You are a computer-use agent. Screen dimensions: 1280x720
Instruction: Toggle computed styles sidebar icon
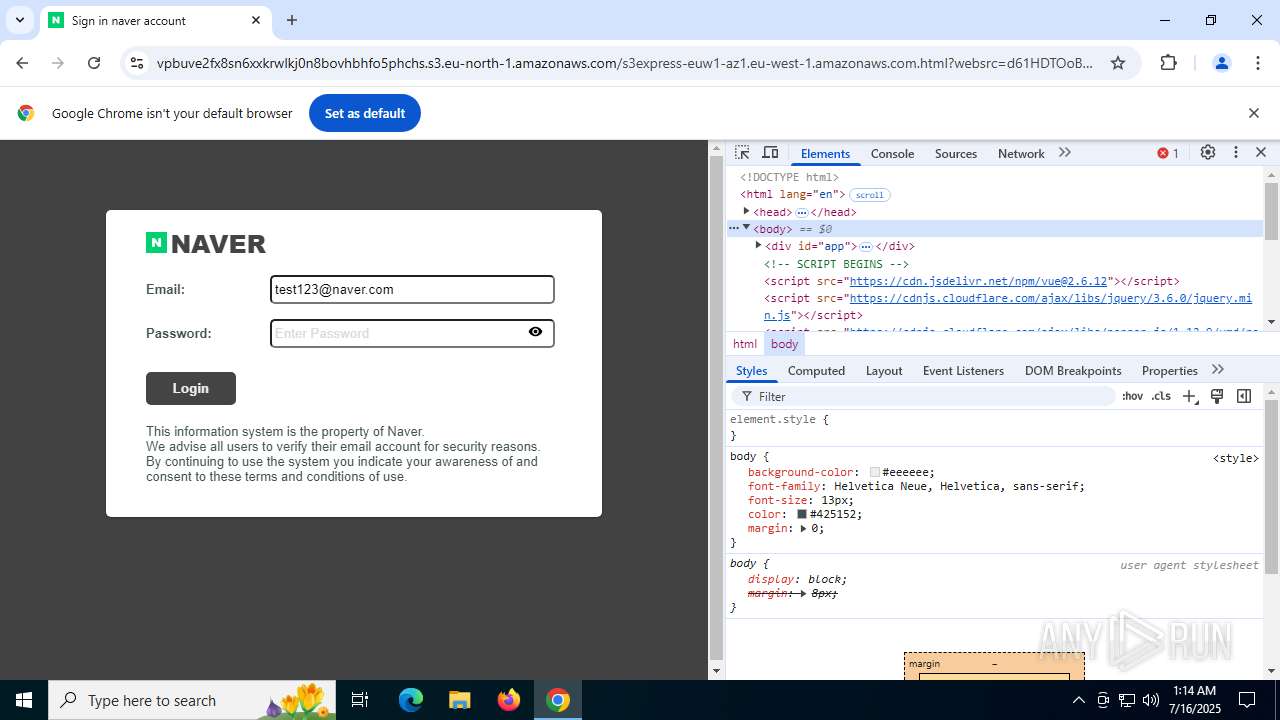pyautogui.click(x=1244, y=396)
